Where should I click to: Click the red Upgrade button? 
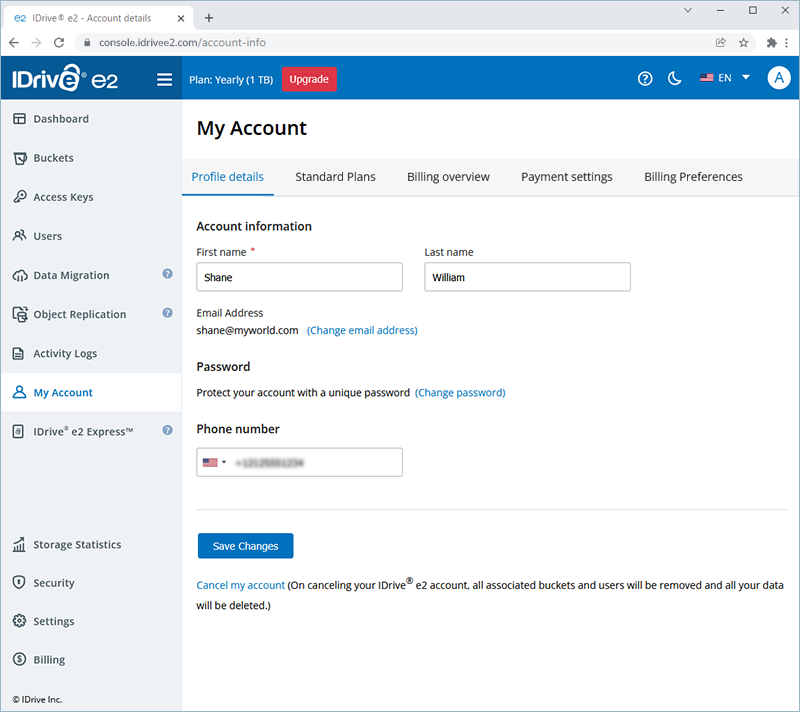309,79
